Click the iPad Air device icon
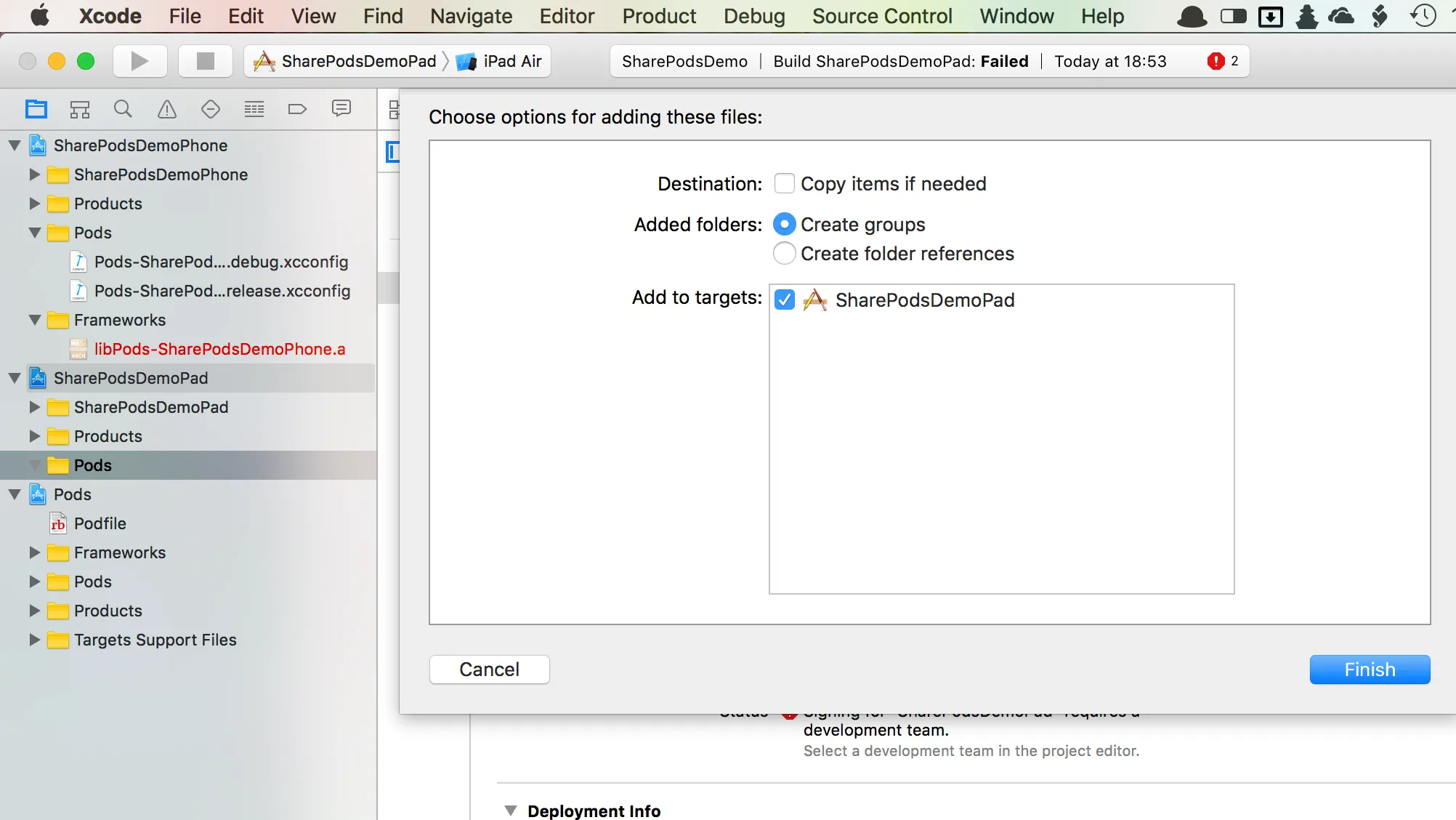This screenshot has height=820, width=1456. [x=466, y=61]
